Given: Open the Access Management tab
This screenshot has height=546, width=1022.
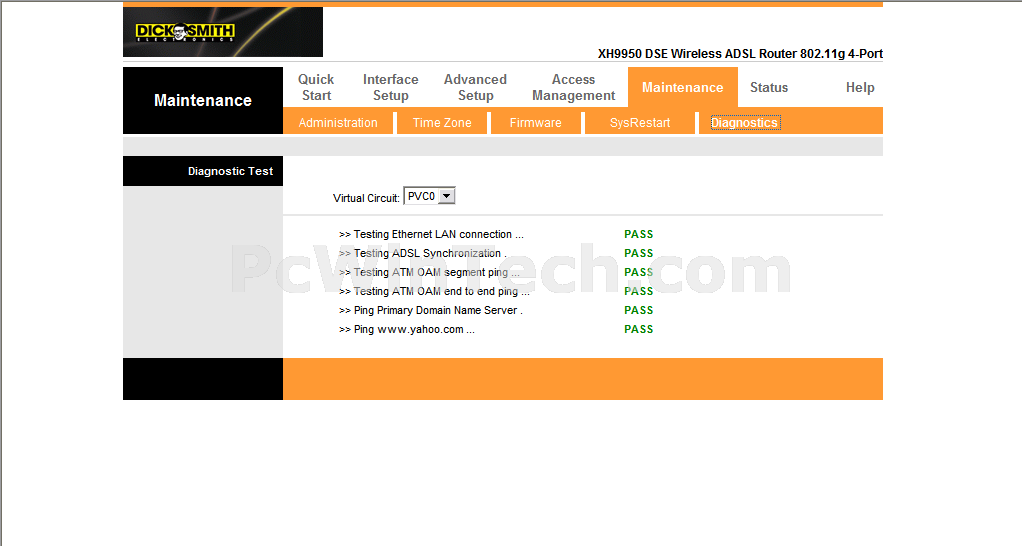Looking at the screenshot, I should (573, 87).
